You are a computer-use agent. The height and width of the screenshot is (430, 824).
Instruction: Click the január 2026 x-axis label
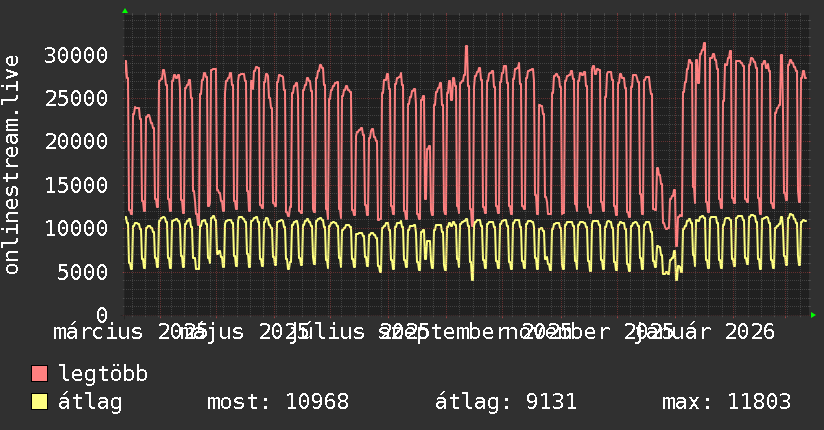point(705,332)
